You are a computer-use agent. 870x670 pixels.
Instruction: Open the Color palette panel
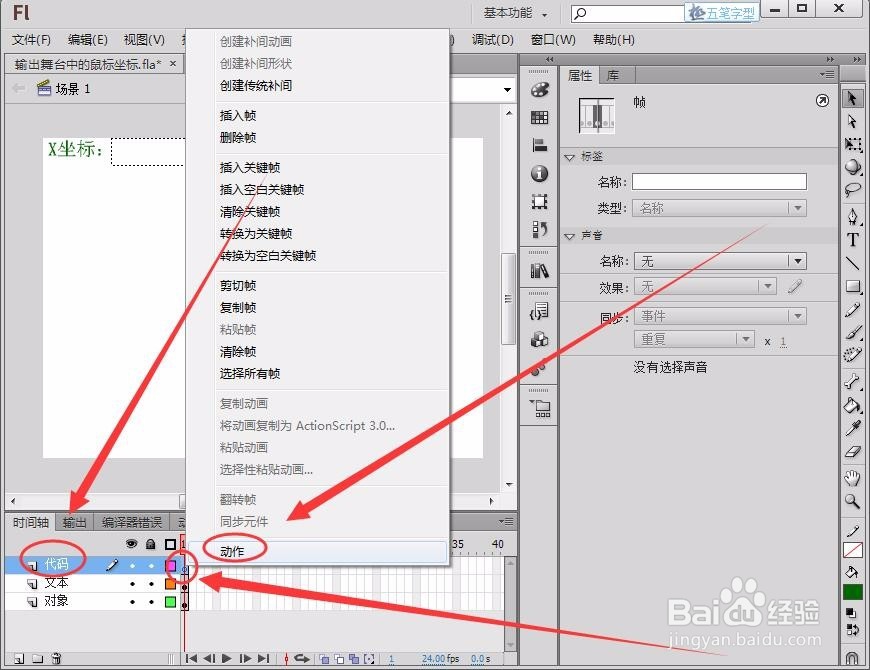[539, 90]
